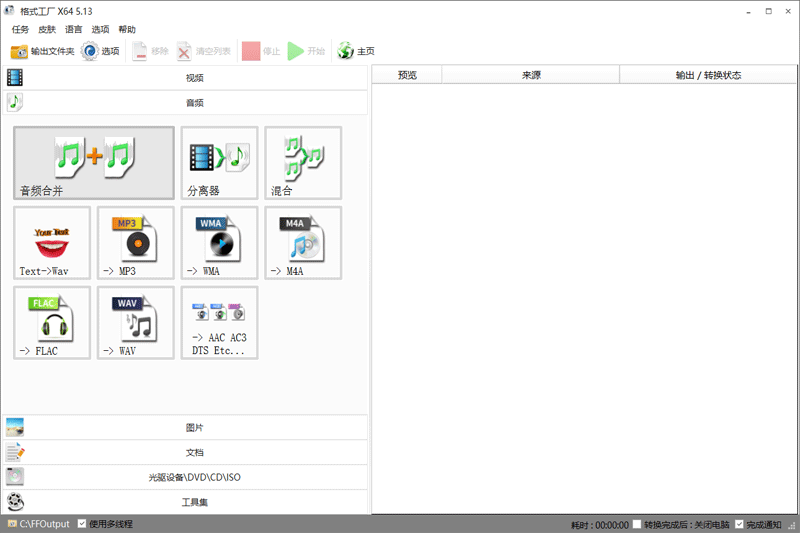Viewport: 800px width, 533px height.
Task: Select the Text->Wav converter
Action: [x=52, y=243]
